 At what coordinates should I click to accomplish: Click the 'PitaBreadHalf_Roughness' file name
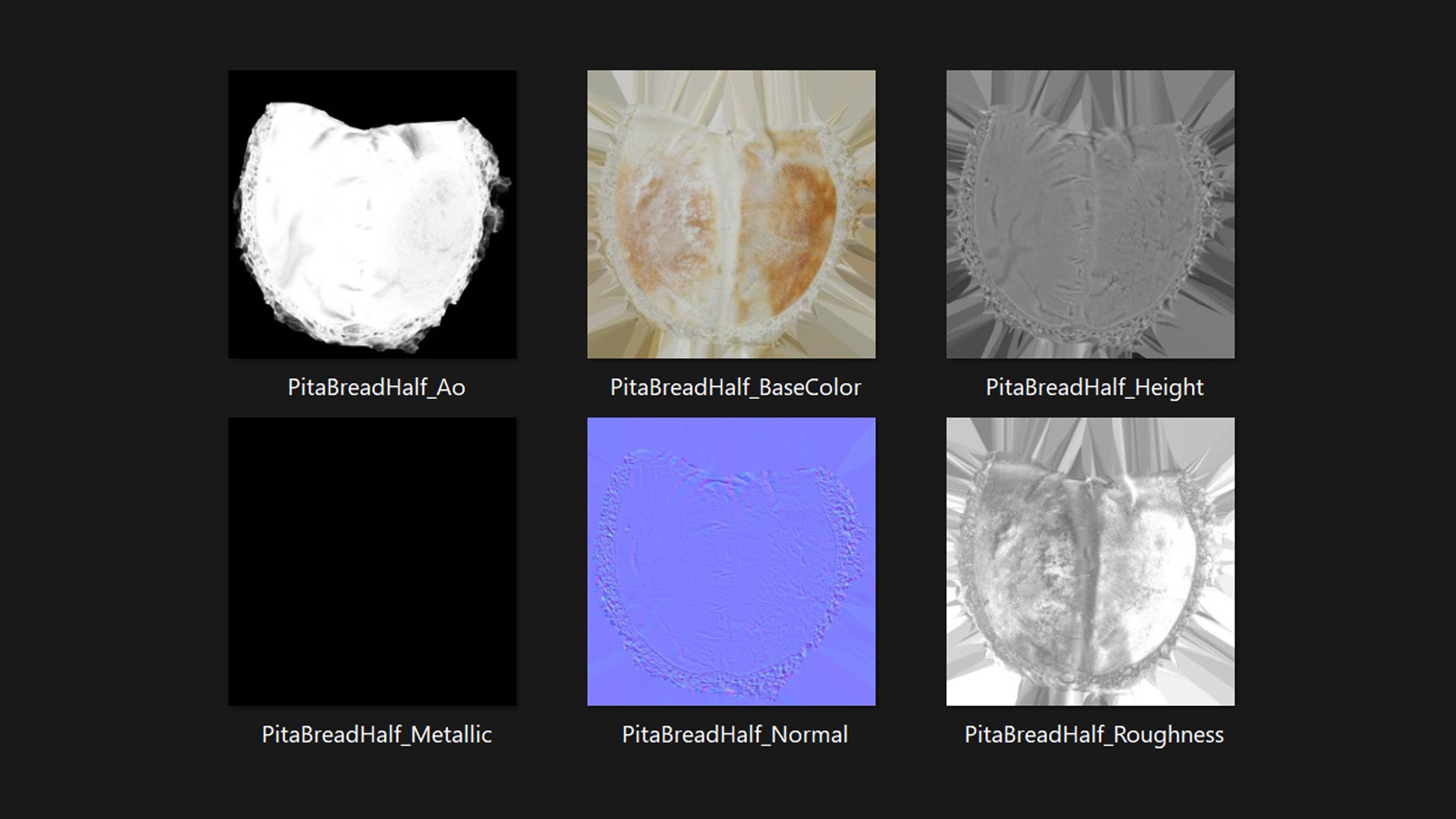click(1094, 735)
